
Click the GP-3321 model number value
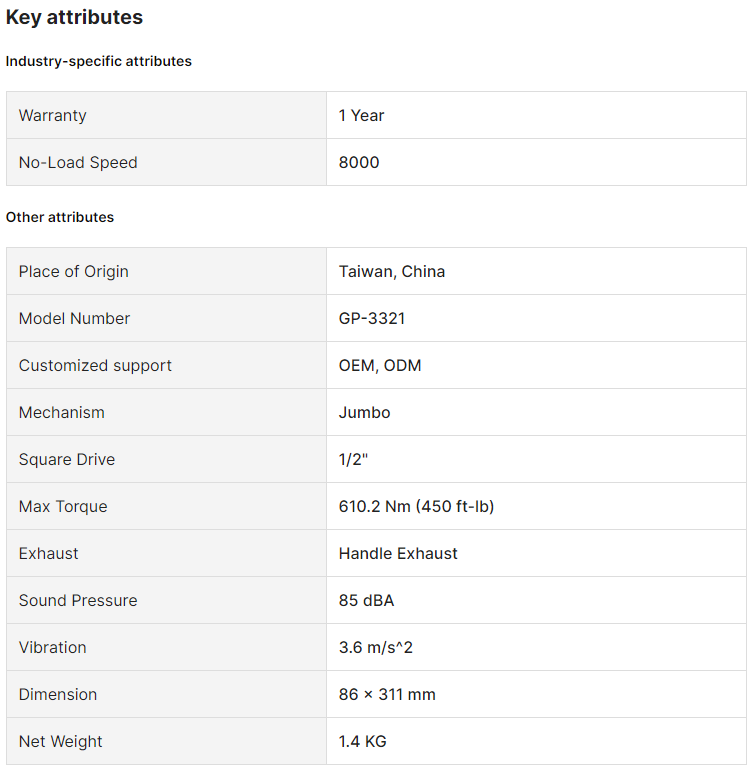pyautogui.click(x=372, y=318)
